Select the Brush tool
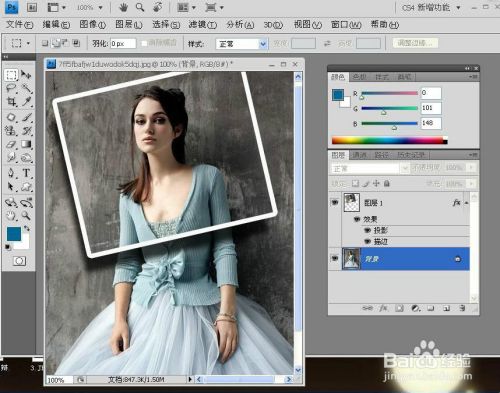Image resolution: width=500 pixels, height=393 pixels. [x=26, y=117]
